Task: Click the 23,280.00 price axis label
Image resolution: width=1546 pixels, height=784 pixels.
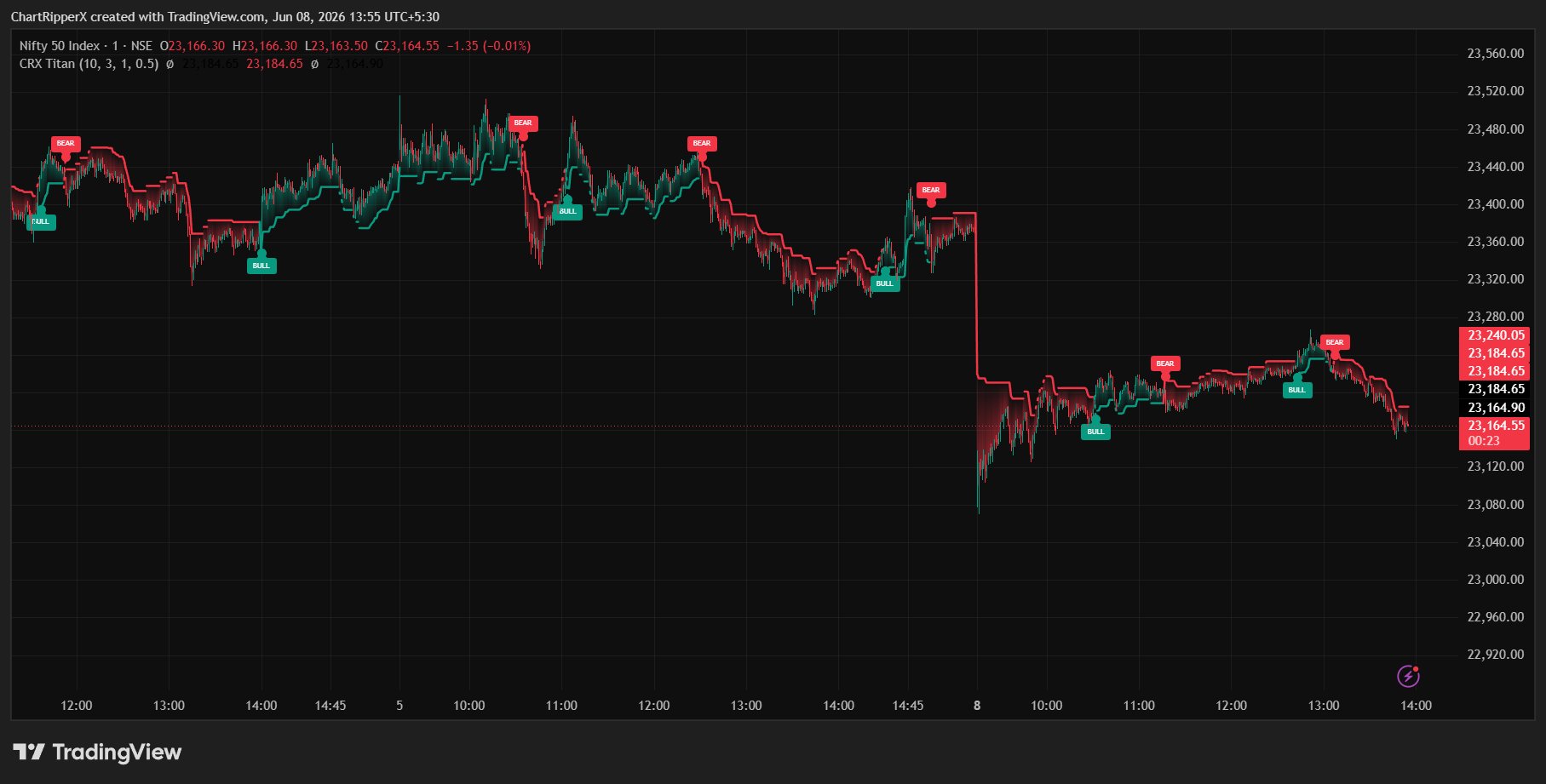Action: [1495, 317]
